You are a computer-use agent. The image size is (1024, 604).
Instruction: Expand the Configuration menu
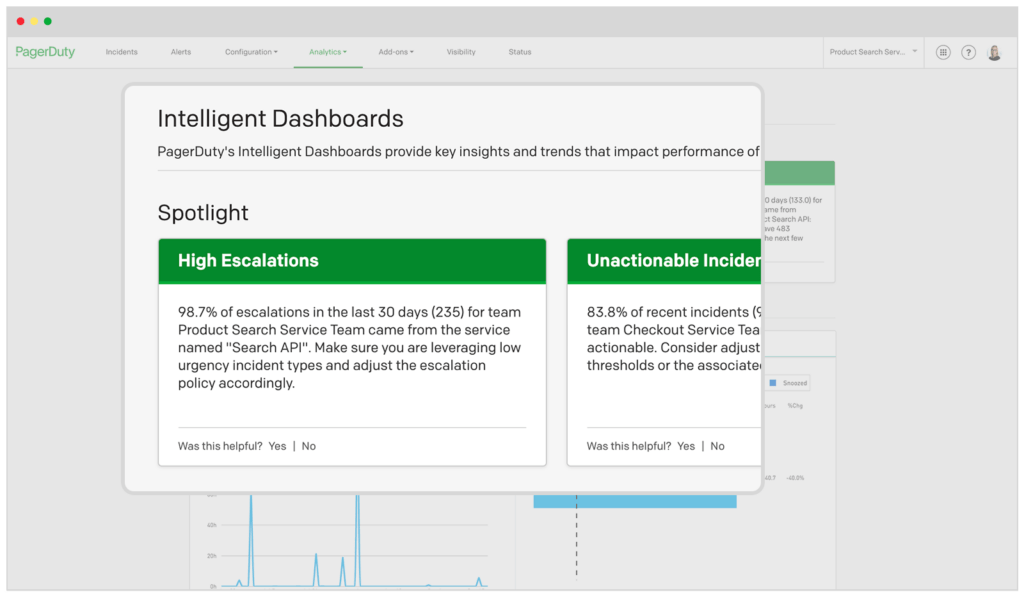coord(251,52)
